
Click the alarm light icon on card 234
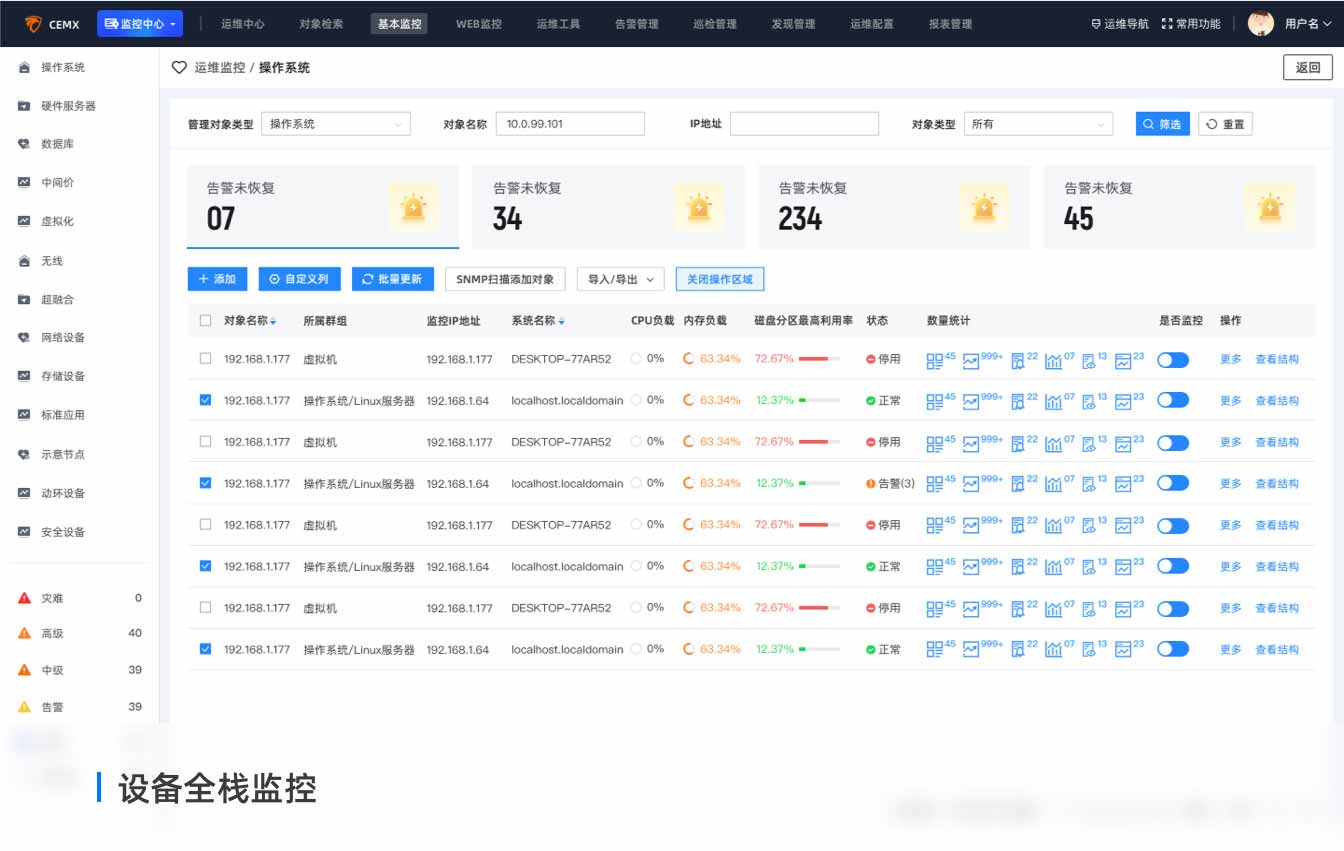(984, 208)
